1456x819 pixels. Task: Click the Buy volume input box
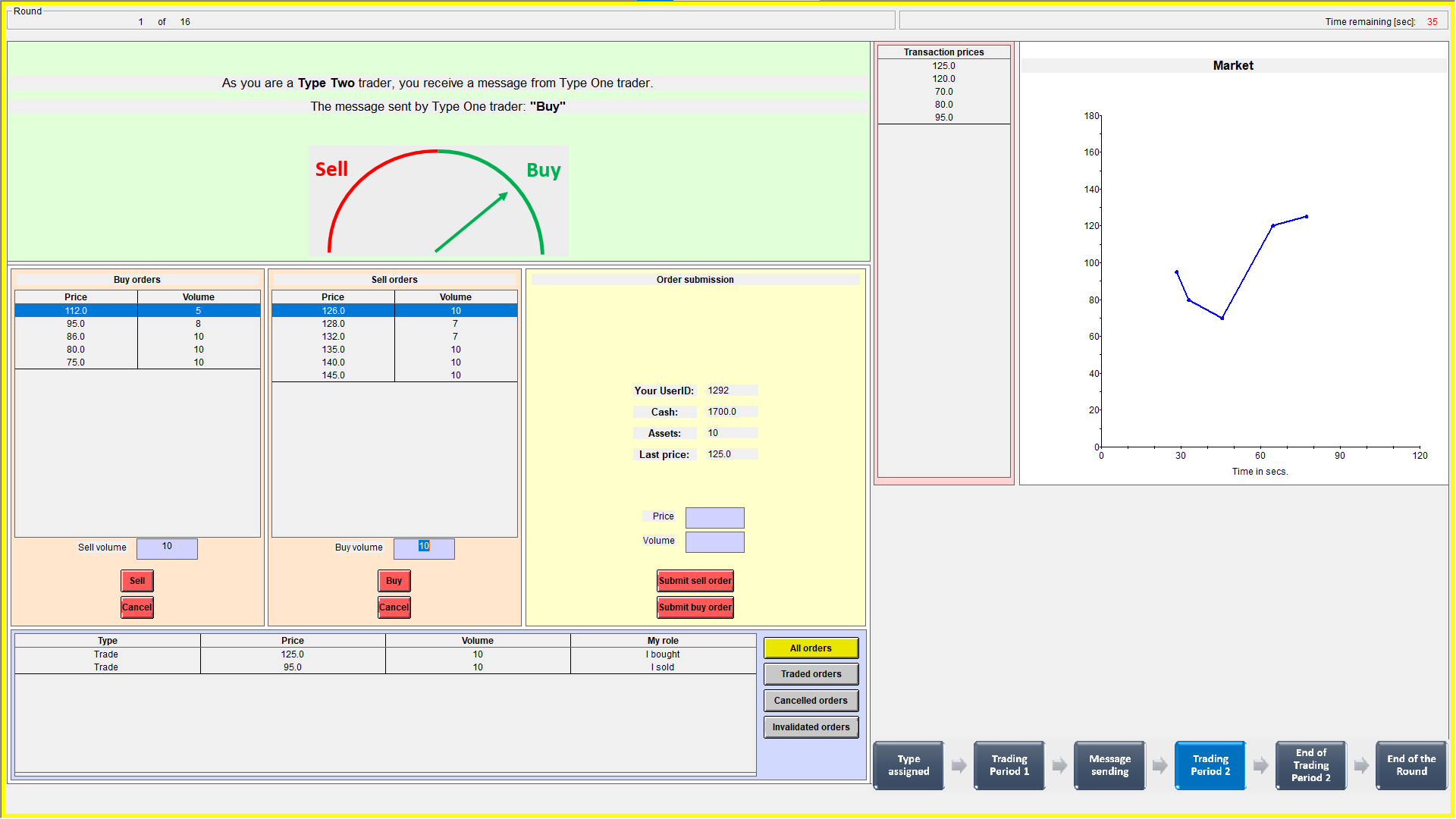click(424, 548)
